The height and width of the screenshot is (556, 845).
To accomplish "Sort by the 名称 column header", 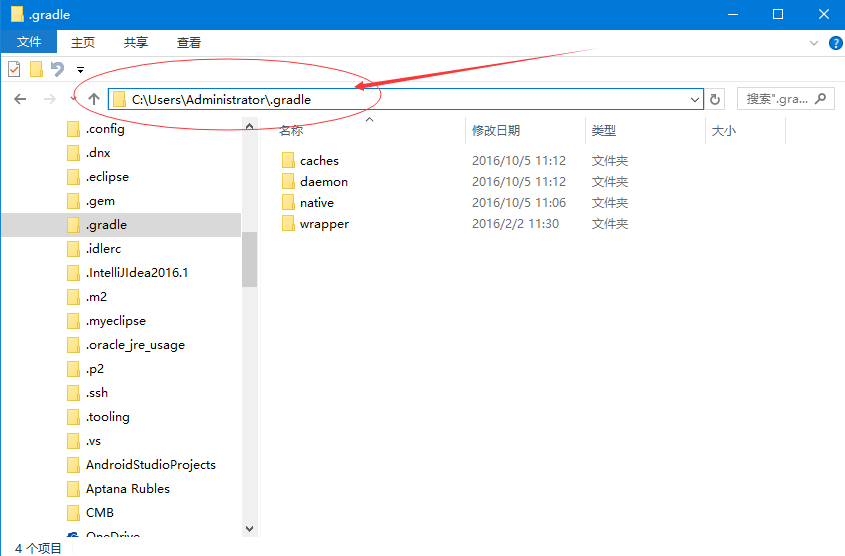I will coord(291,130).
